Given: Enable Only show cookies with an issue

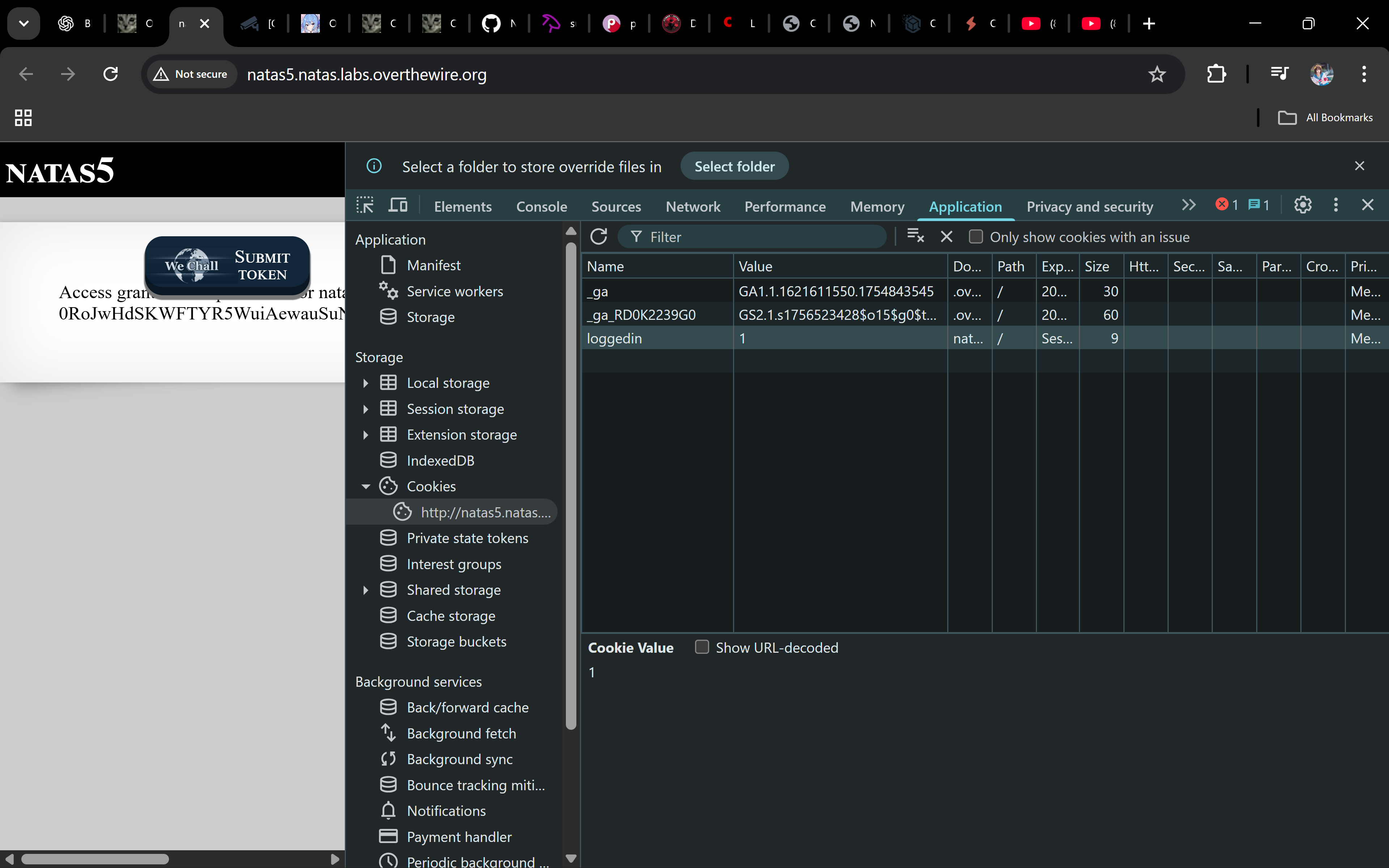Looking at the screenshot, I should click(x=976, y=237).
